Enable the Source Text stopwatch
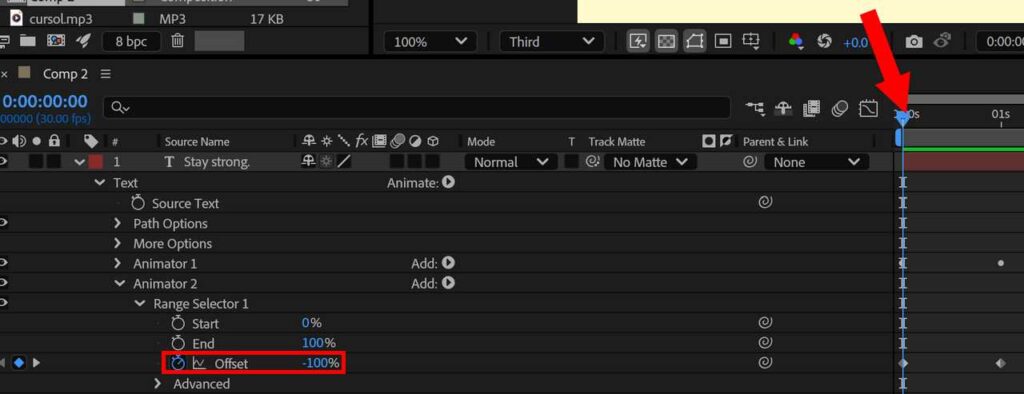The image size is (1024, 394). point(137,203)
